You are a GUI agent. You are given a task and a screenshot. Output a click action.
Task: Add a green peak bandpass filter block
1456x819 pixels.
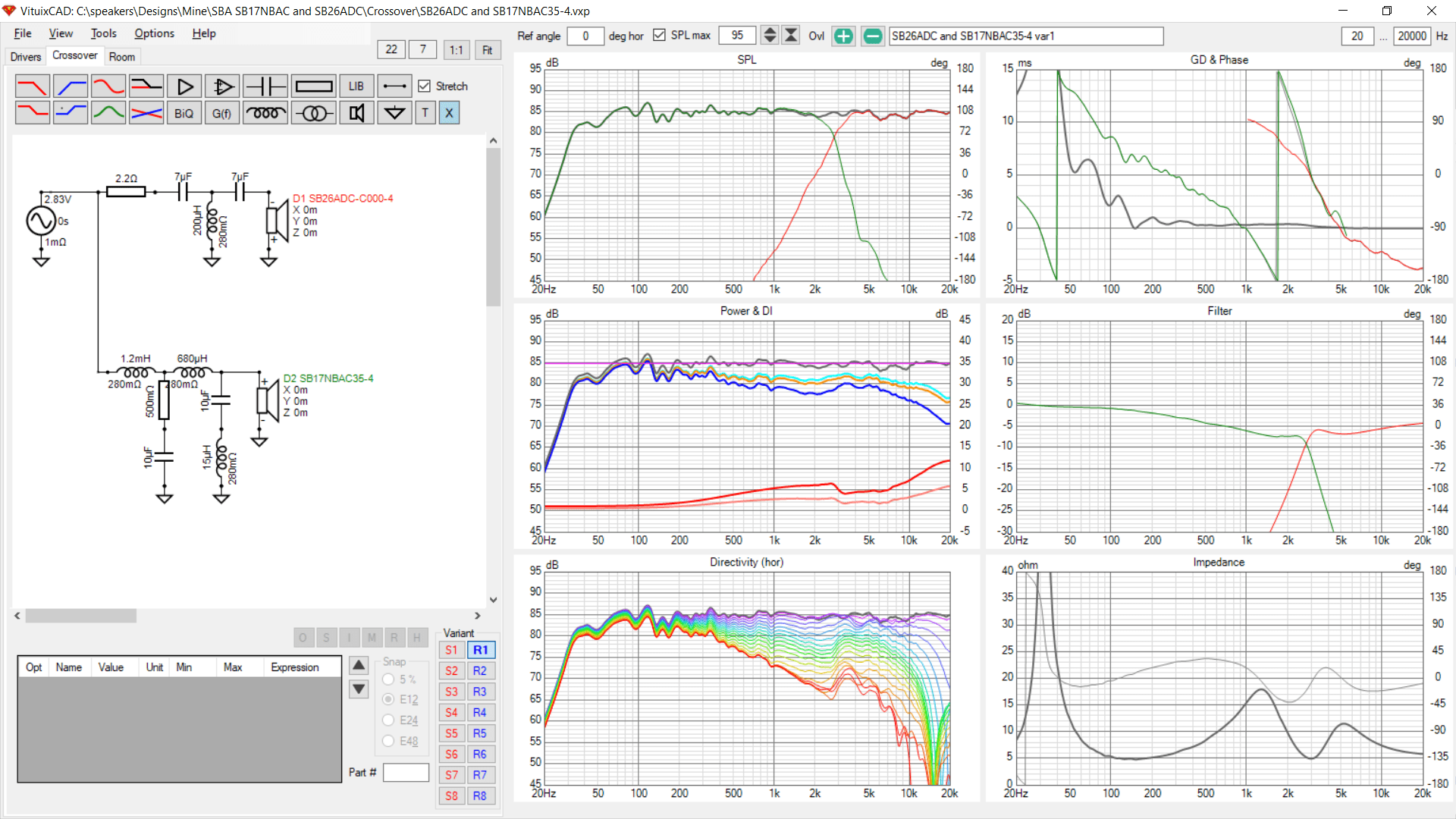click(x=108, y=113)
